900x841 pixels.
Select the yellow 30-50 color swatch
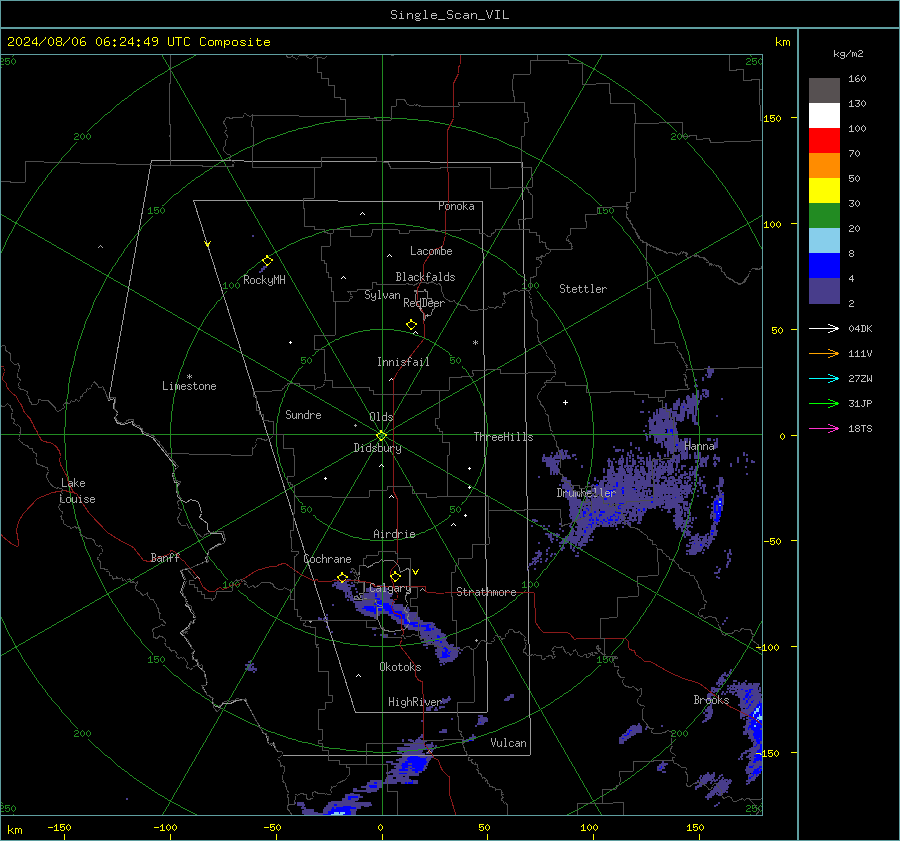pos(824,191)
